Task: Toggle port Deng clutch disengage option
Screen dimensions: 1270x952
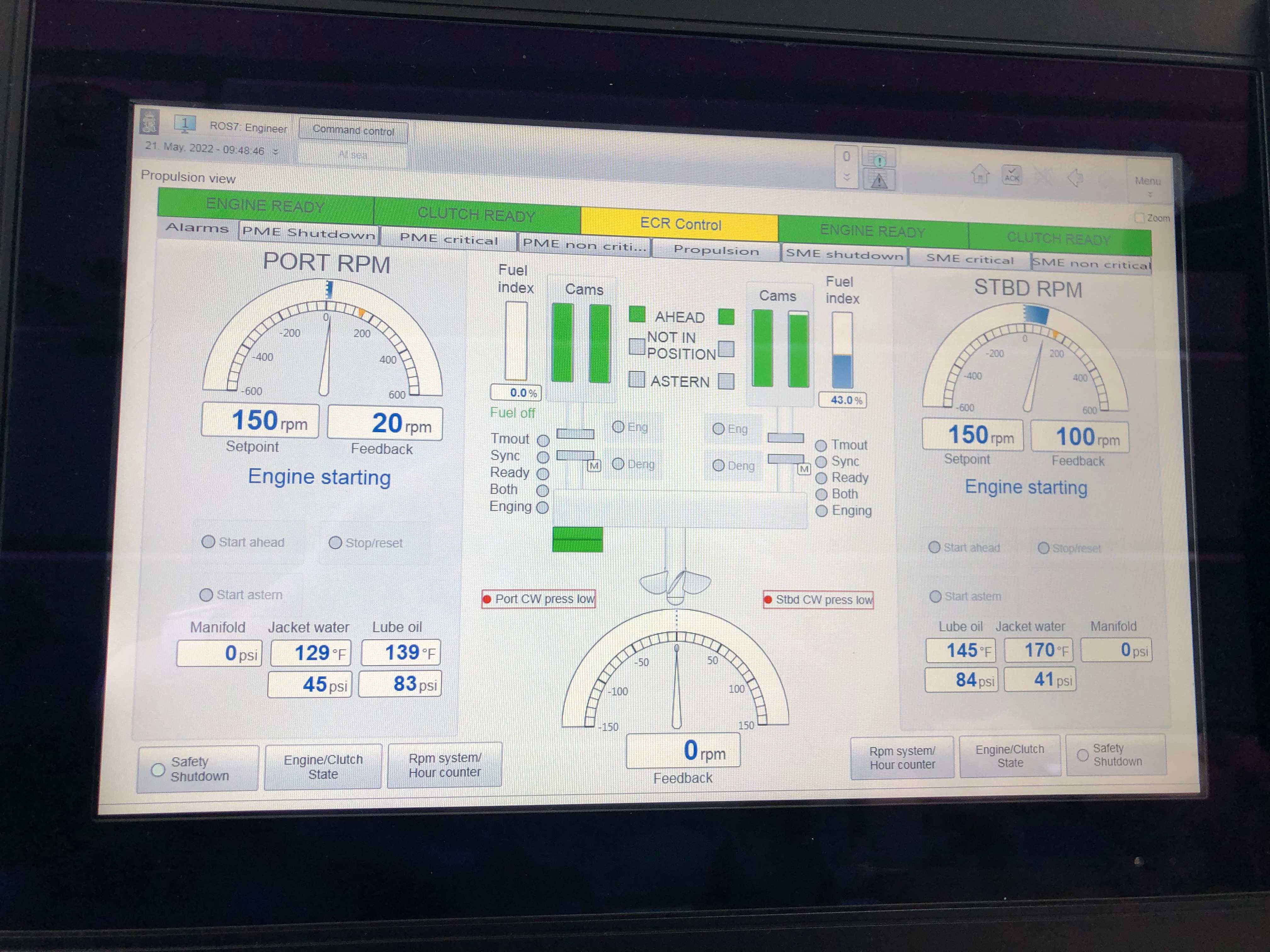Action: [x=618, y=464]
